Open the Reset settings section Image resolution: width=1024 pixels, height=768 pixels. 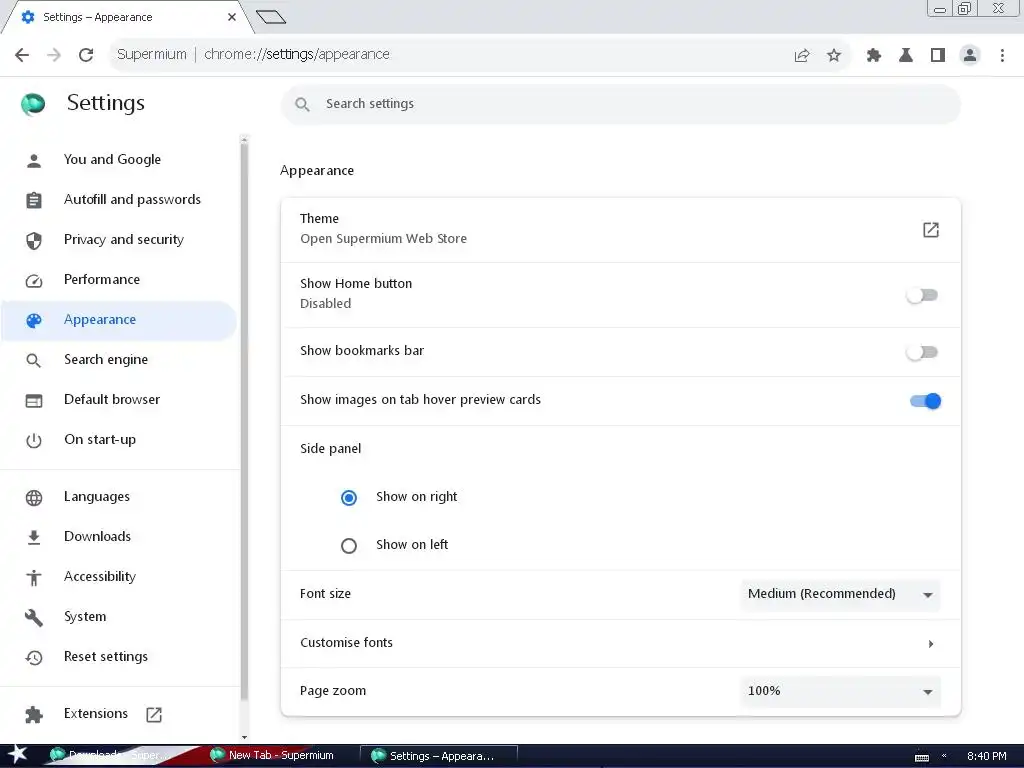tap(106, 657)
